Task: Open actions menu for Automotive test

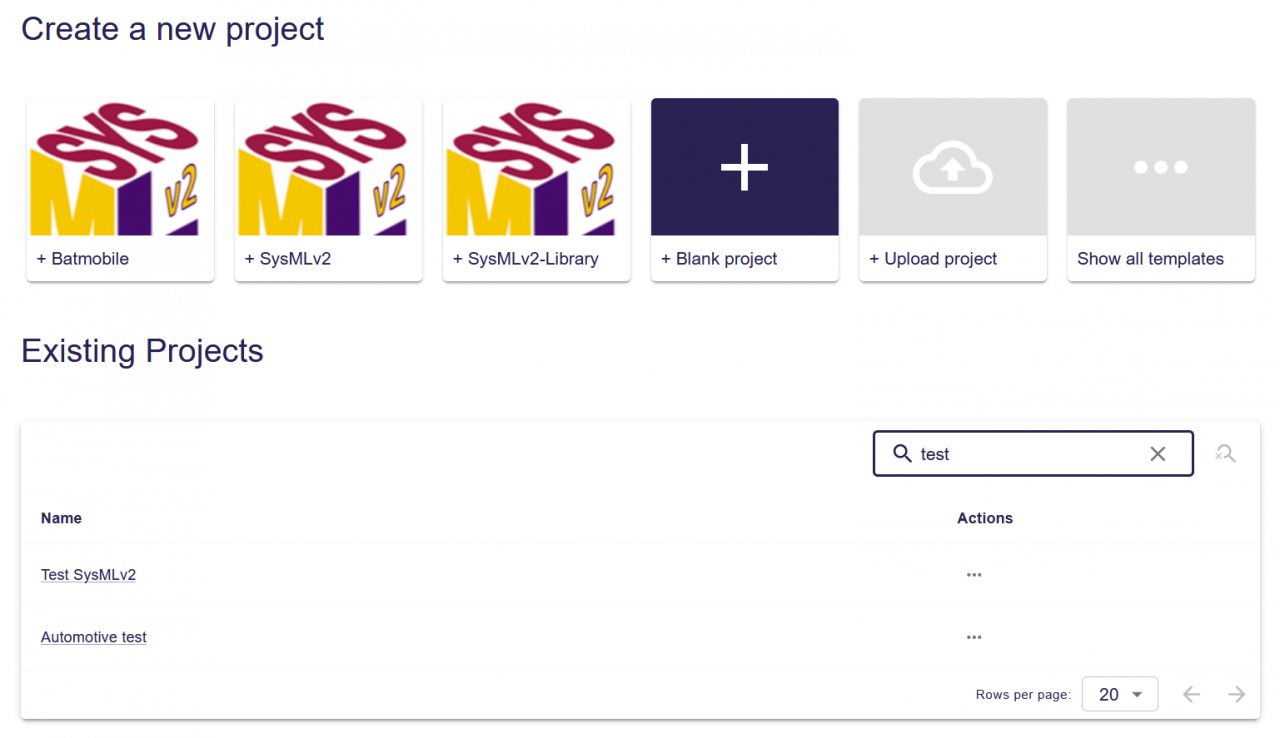Action: pyautogui.click(x=974, y=637)
